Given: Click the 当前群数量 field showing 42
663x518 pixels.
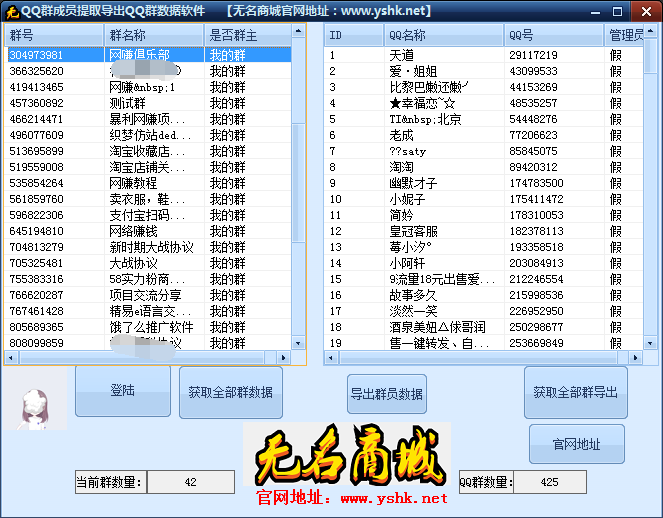Looking at the screenshot, I should click(191, 482).
